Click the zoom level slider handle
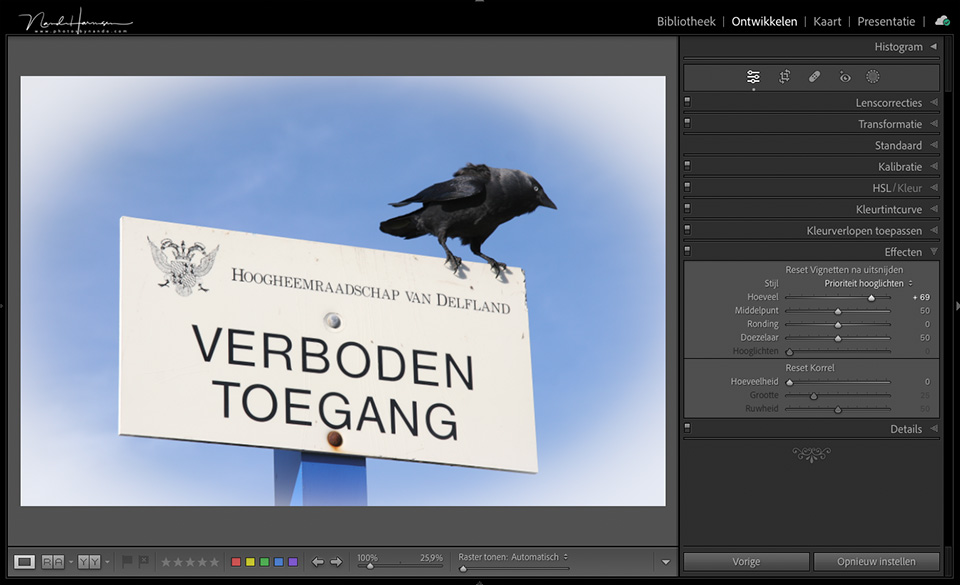This screenshot has height=585, width=960. 369,567
